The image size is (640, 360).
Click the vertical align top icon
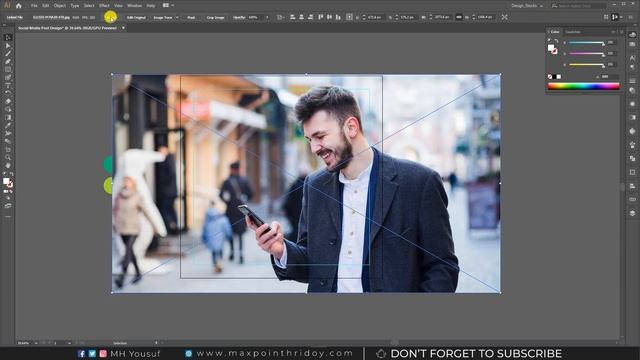tap(320, 17)
